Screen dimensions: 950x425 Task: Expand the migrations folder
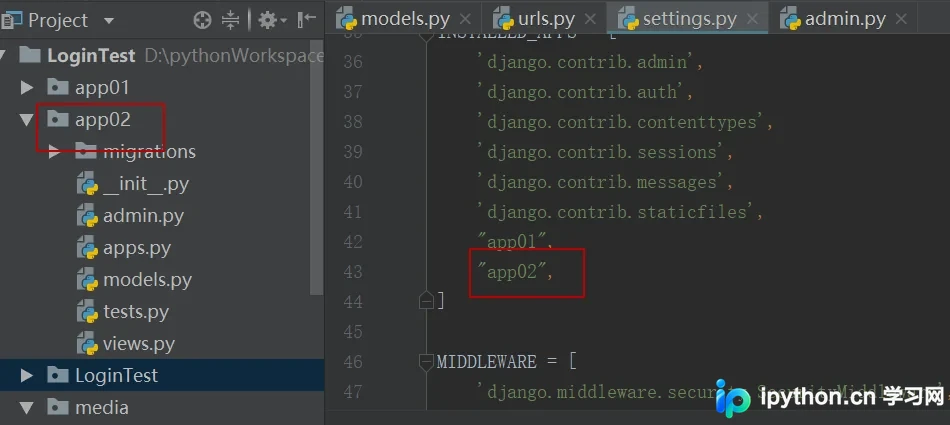coord(55,152)
